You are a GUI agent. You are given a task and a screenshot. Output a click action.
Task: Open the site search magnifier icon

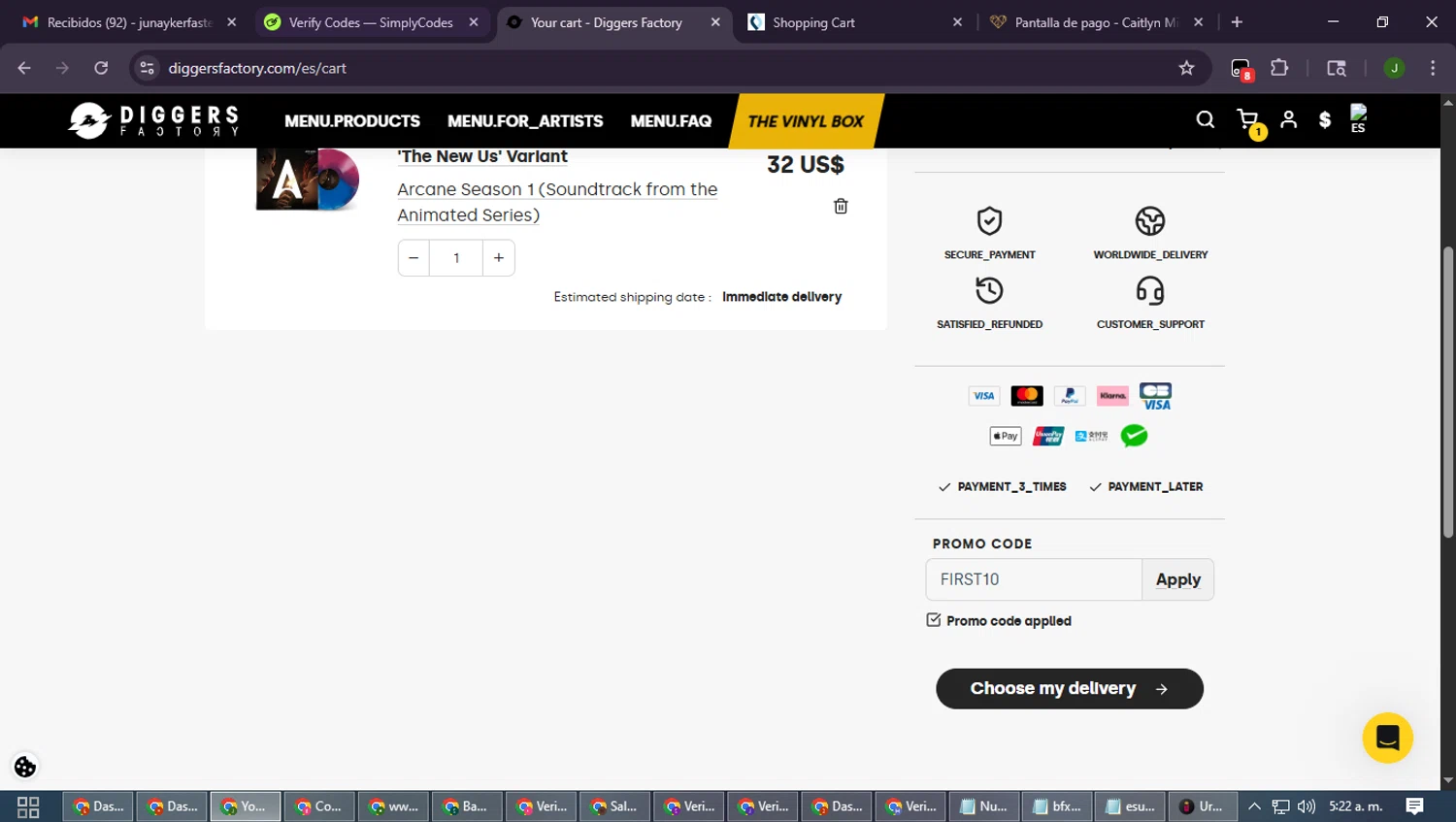coord(1206,119)
